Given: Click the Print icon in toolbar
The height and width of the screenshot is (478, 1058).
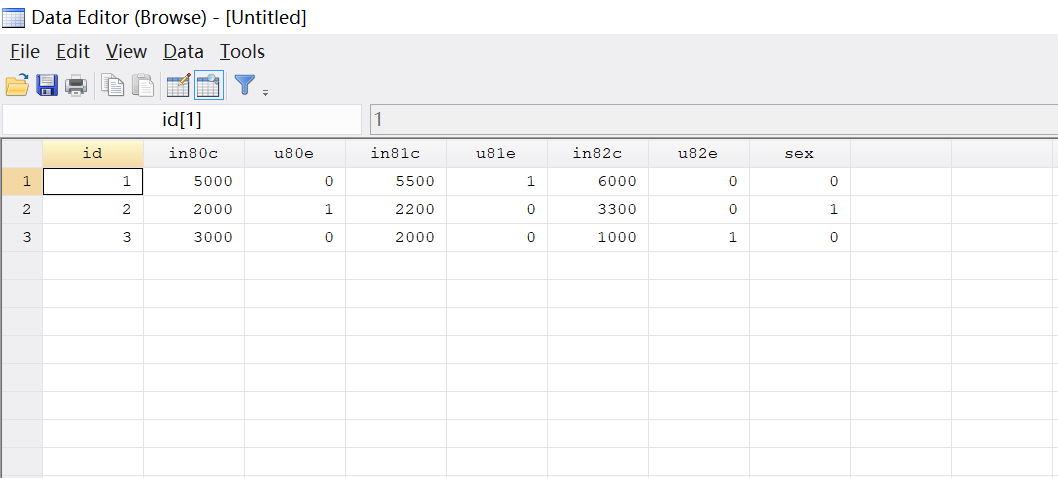Looking at the screenshot, I should [76, 86].
